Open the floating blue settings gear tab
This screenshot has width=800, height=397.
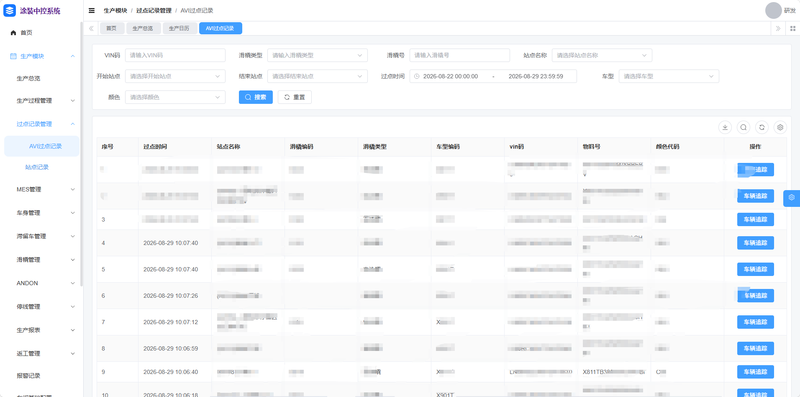(791, 197)
